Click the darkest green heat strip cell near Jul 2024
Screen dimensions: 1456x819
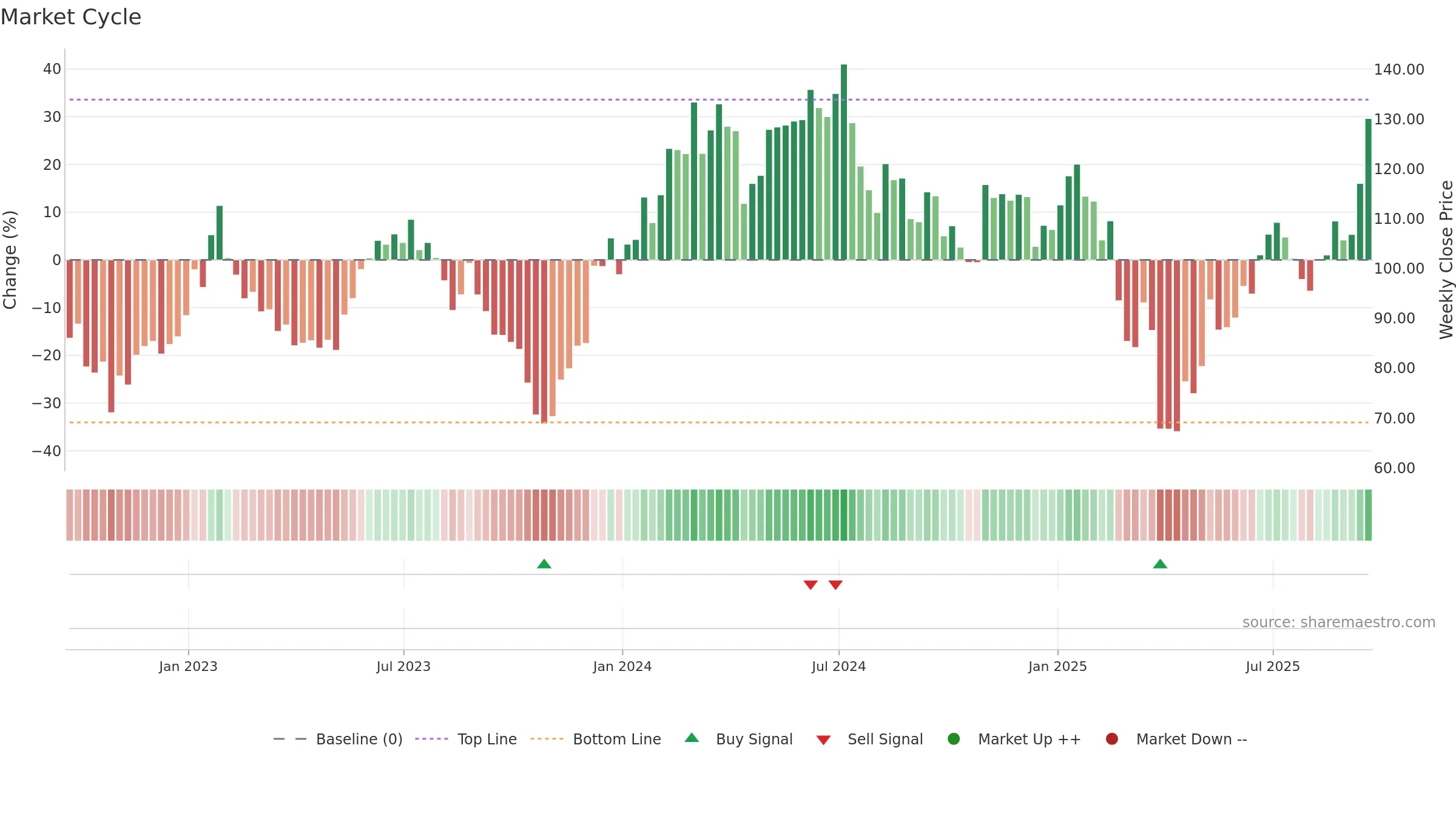844,515
